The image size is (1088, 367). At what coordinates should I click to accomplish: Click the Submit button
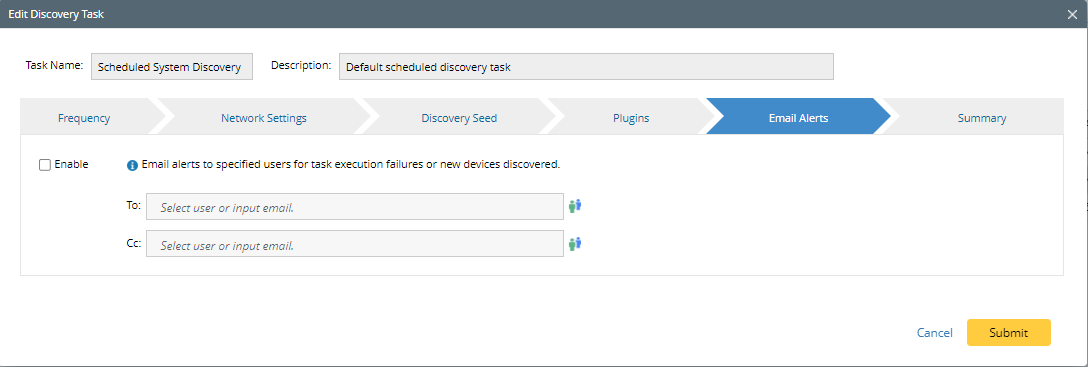pyautogui.click(x=1009, y=332)
